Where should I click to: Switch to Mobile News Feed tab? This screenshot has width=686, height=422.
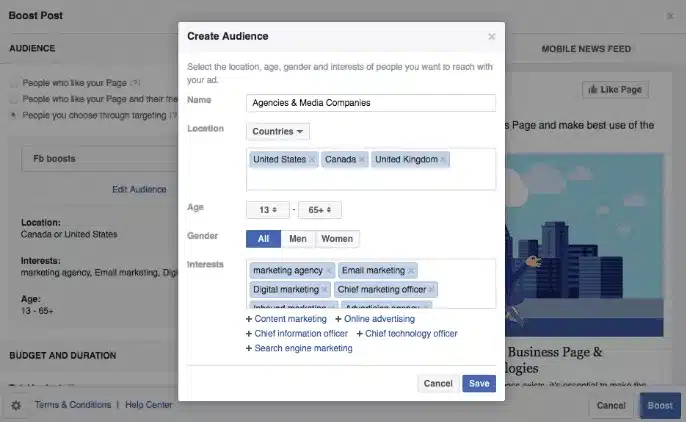click(x=587, y=48)
